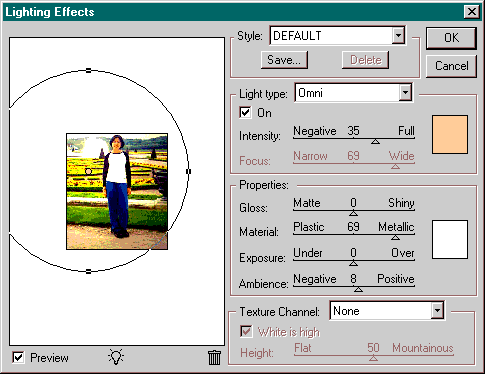Screen dimensions: 485x374
Task: Click the trash can delete-light icon
Action: click(214, 358)
